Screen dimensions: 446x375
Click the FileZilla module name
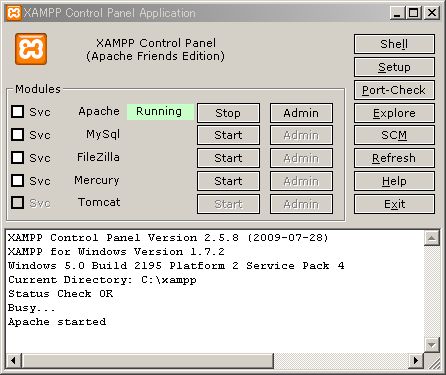pos(98,157)
